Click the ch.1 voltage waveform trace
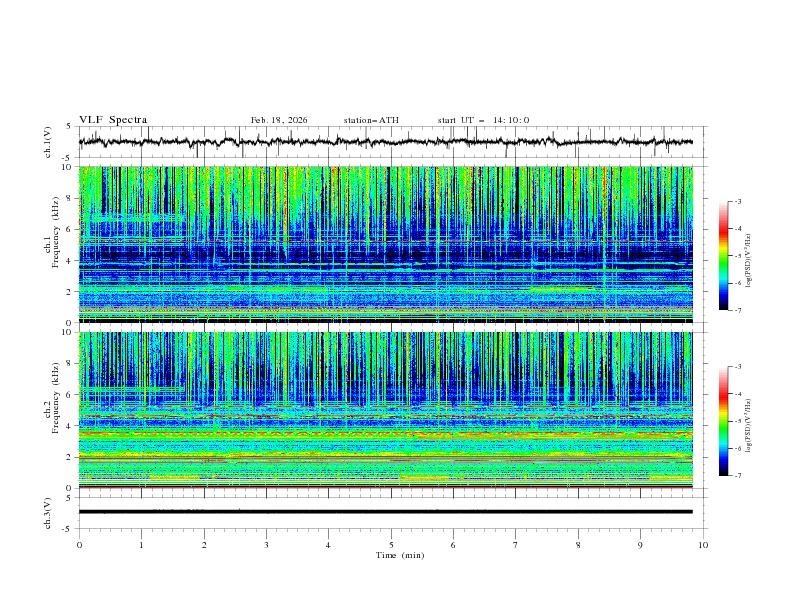Viewport: 792px width, 612px height. pos(385,142)
